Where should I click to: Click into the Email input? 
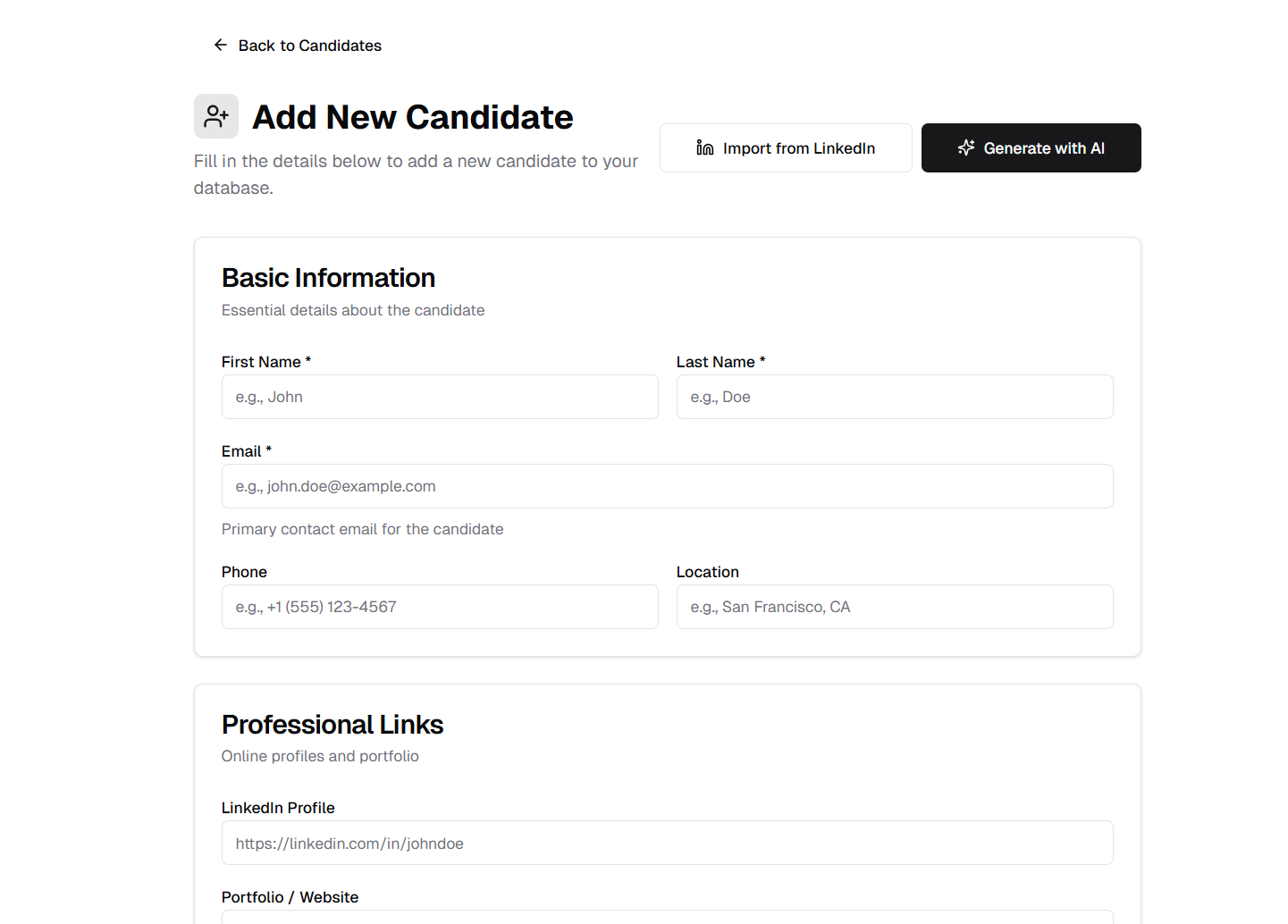tap(667, 486)
